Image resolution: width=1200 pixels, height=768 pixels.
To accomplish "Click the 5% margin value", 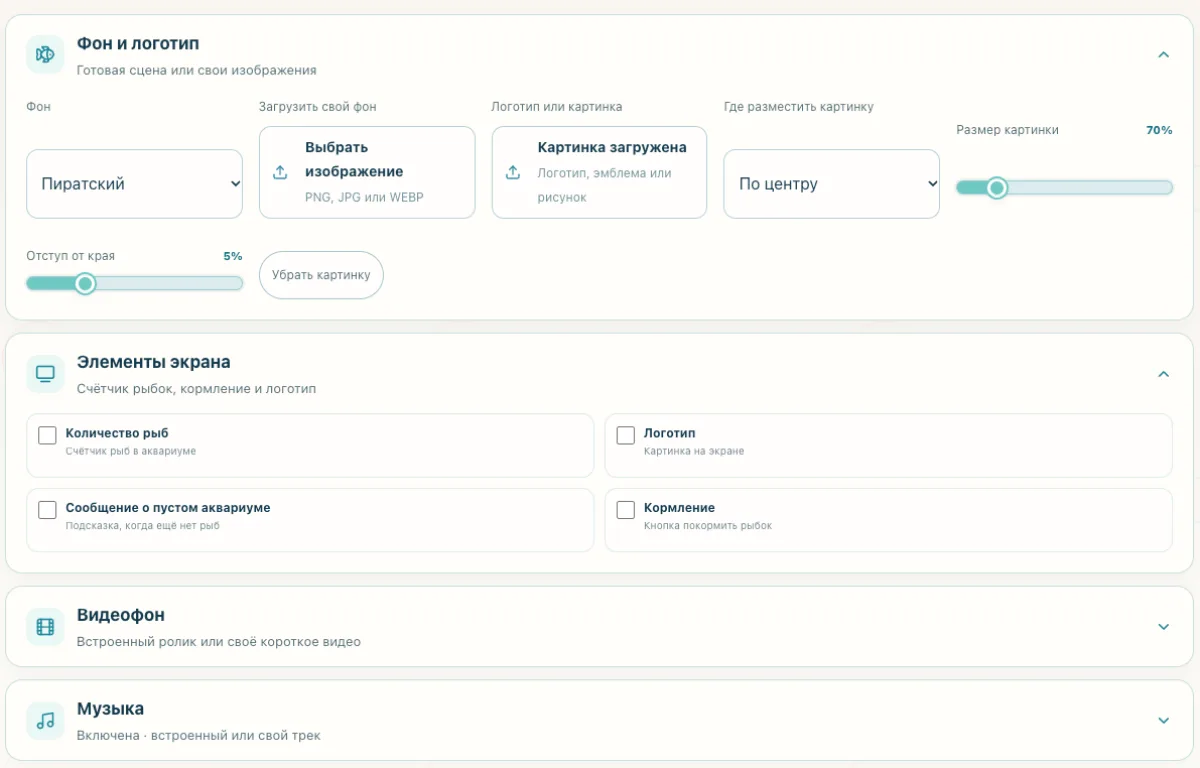I will coord(233,256).
